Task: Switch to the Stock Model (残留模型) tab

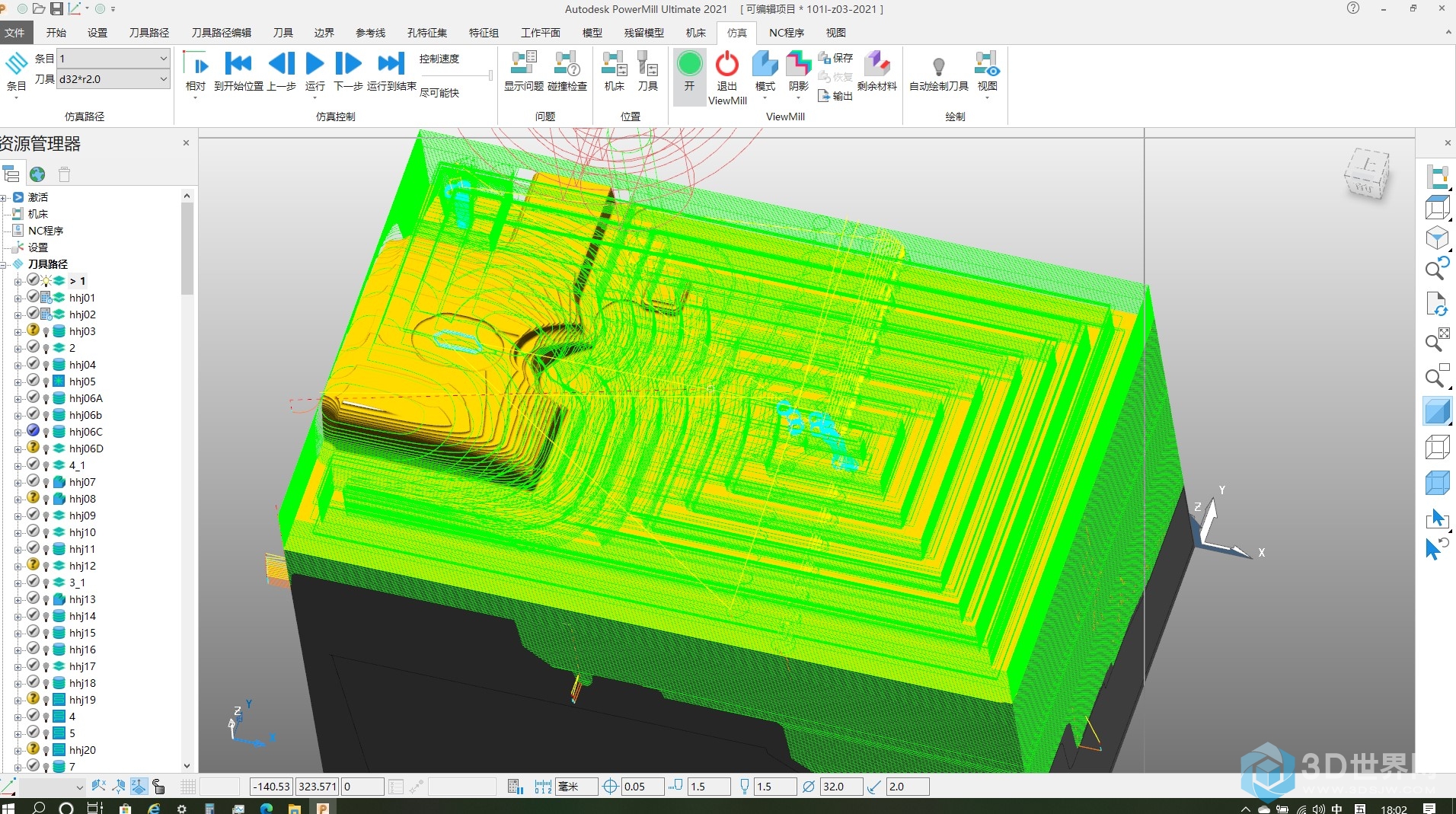Action: (644, 33)
